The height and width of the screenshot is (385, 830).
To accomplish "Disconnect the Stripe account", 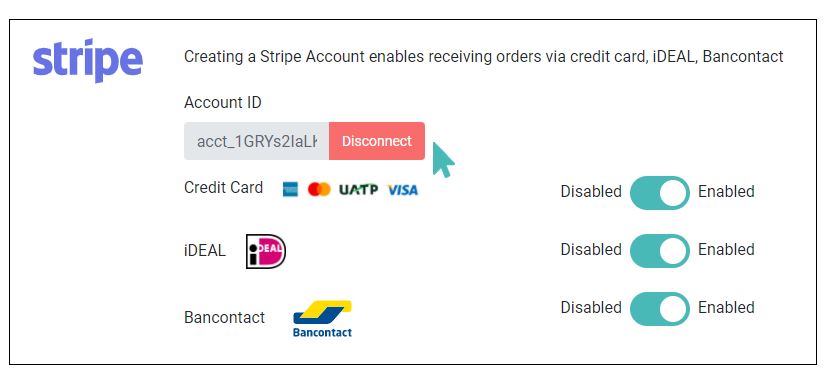I will 377,141.
